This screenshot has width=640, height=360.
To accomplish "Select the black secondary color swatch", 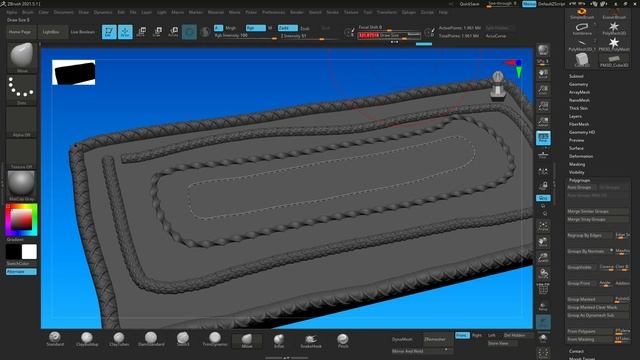I will coord(13,252).
